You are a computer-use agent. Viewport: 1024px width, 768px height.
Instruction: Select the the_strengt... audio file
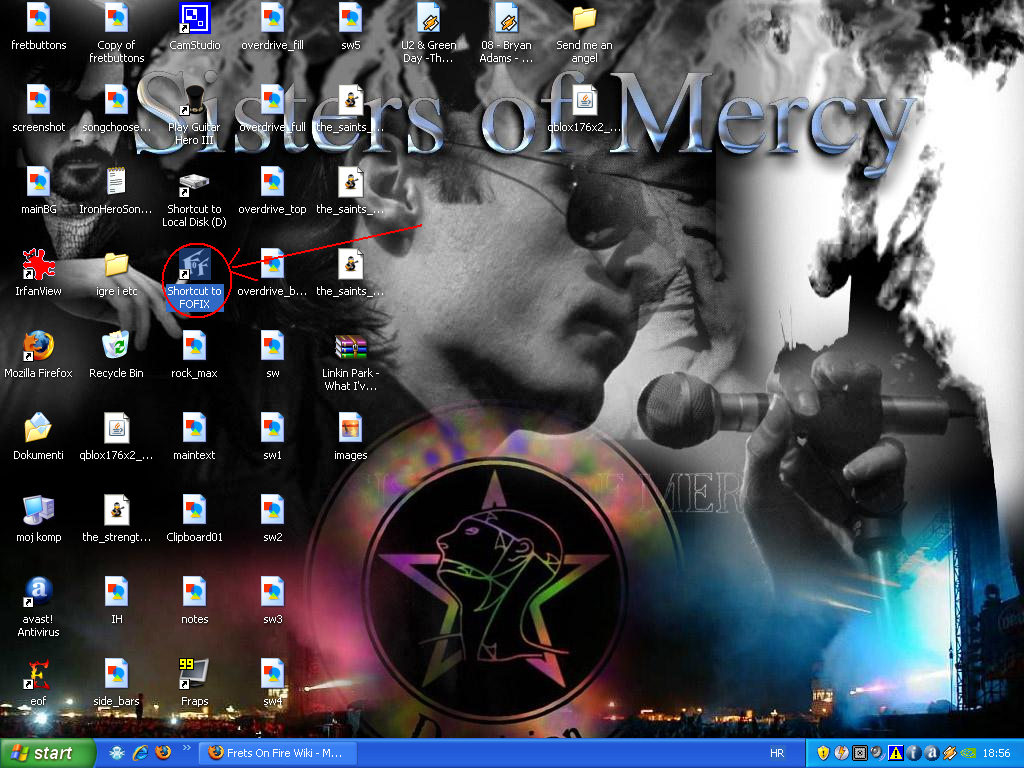(x=116, y=519)
